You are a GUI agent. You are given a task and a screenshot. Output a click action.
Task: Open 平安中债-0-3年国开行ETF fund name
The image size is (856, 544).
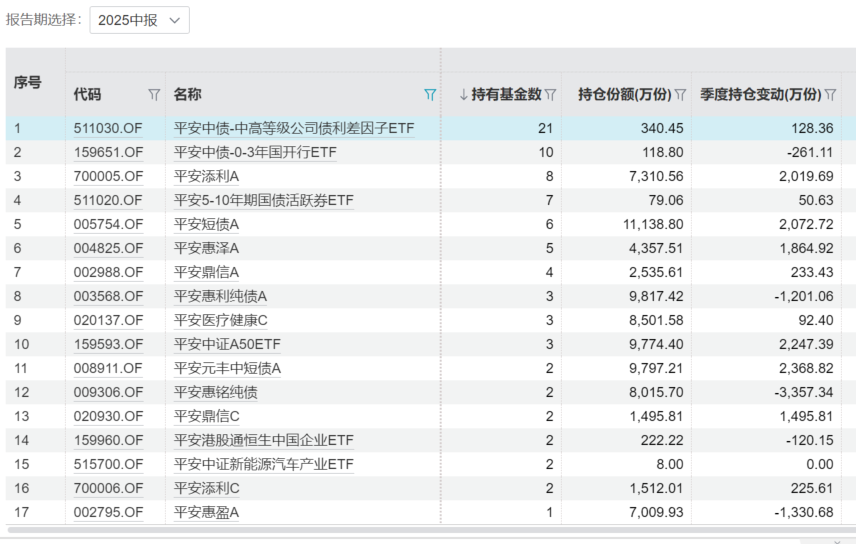(255, 152)
